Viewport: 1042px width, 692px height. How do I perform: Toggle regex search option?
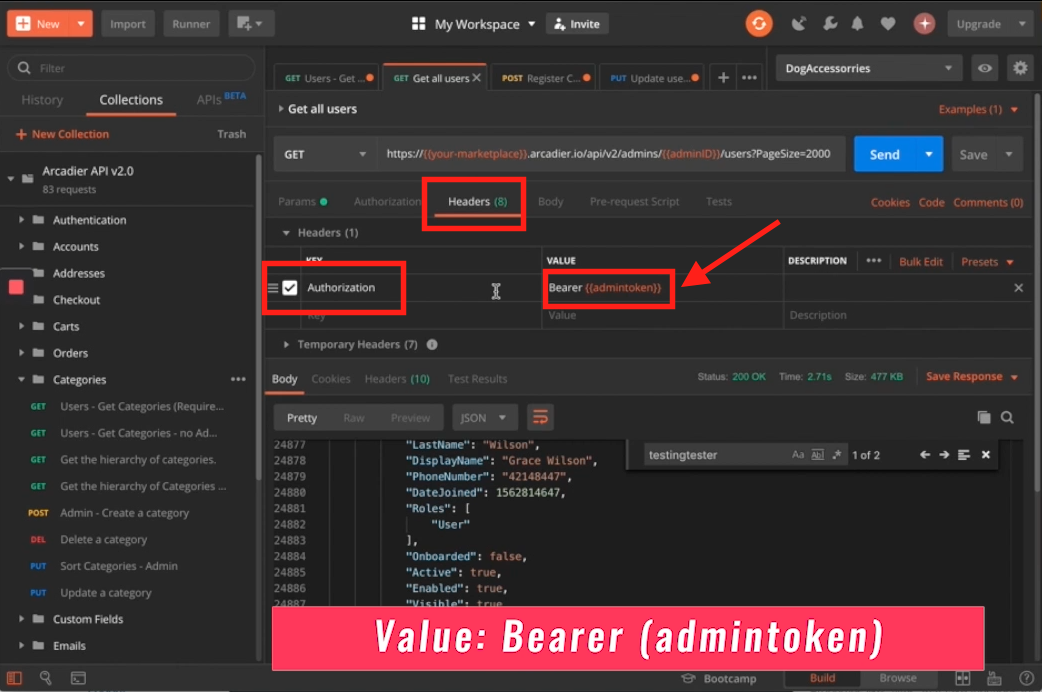coord(837,455)
